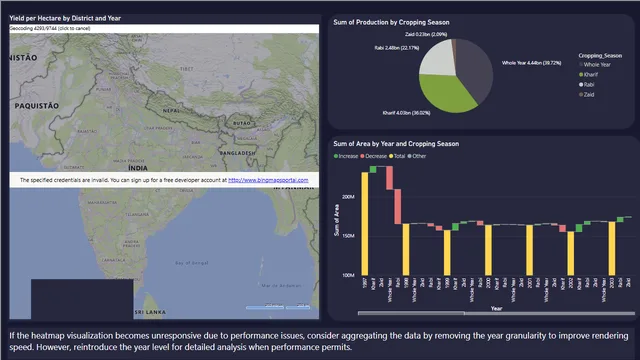
Task: Click the 'Sum of Area by Year and Cropping Season' title
Action: click(396, 144)
